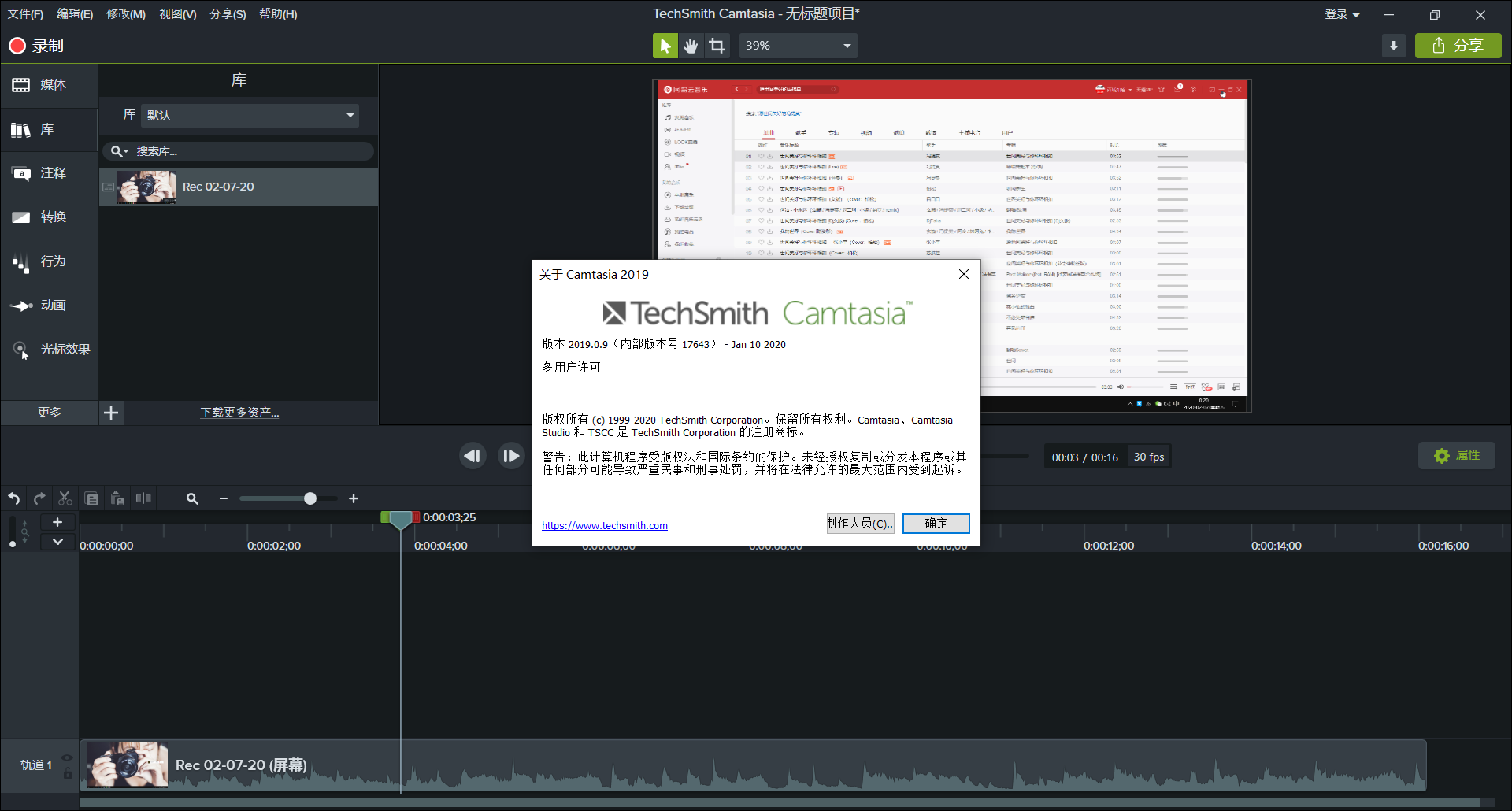Screen dimensions: 1512x811
Task: Click the Copy icon in timeline toolbar
Action: (91, 498)
